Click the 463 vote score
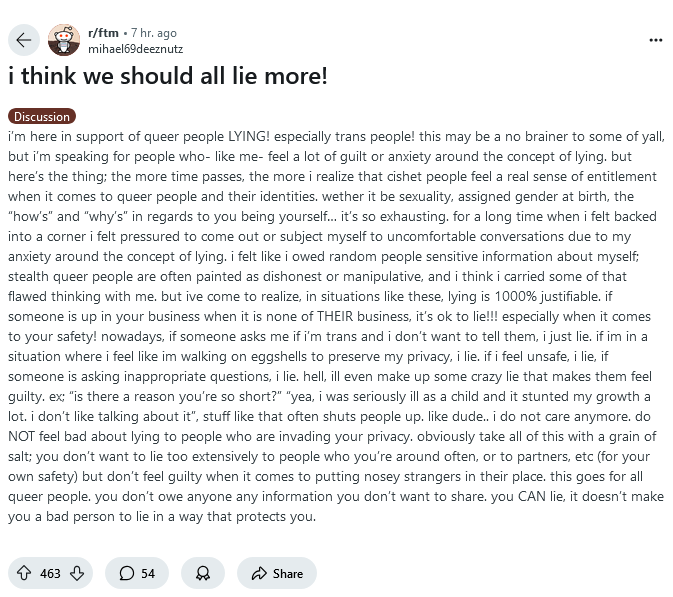The height and width of the screenshot is (597, 673). click(x=50, y=573)
